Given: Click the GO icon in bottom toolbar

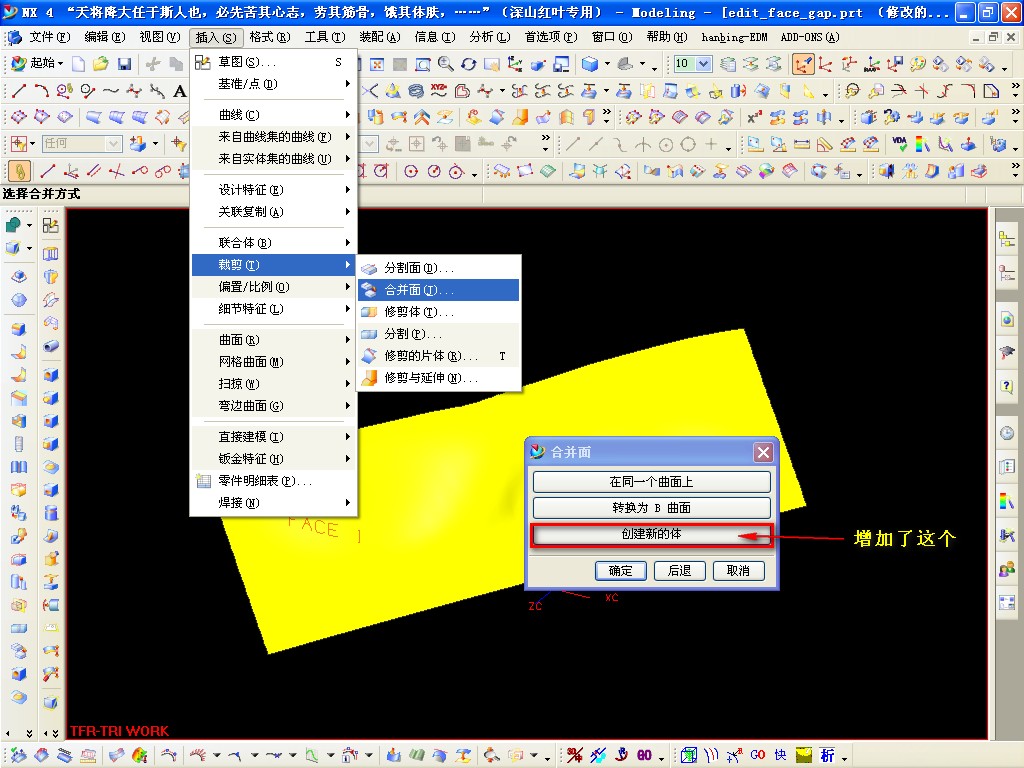Looking at the screenshot, I should pyautogui.click(x=758, y=755).
